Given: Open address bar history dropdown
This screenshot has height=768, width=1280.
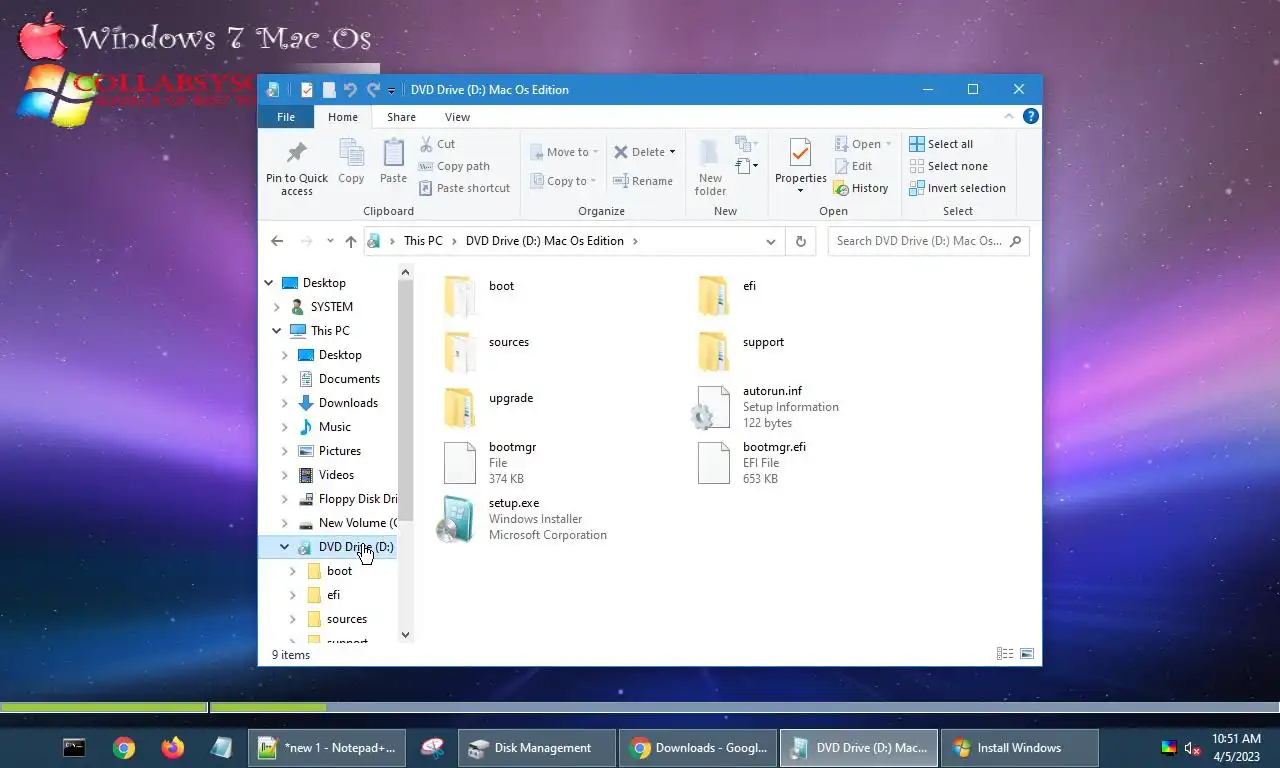Looking at the screenshot, I should (x=770, y=241).
